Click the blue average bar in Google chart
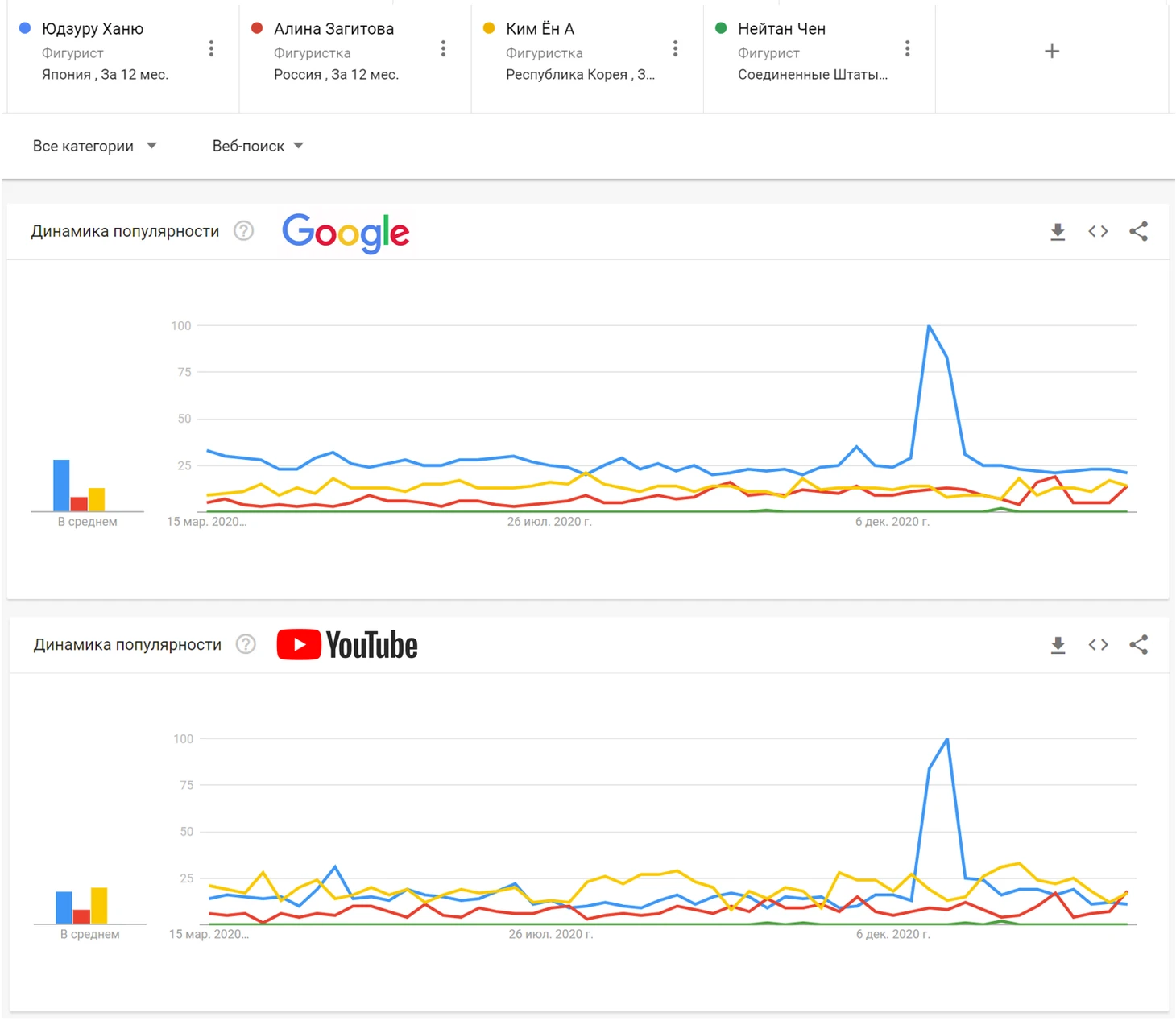This screenshot has width=1176, height=1025. (x=61, y=485)
